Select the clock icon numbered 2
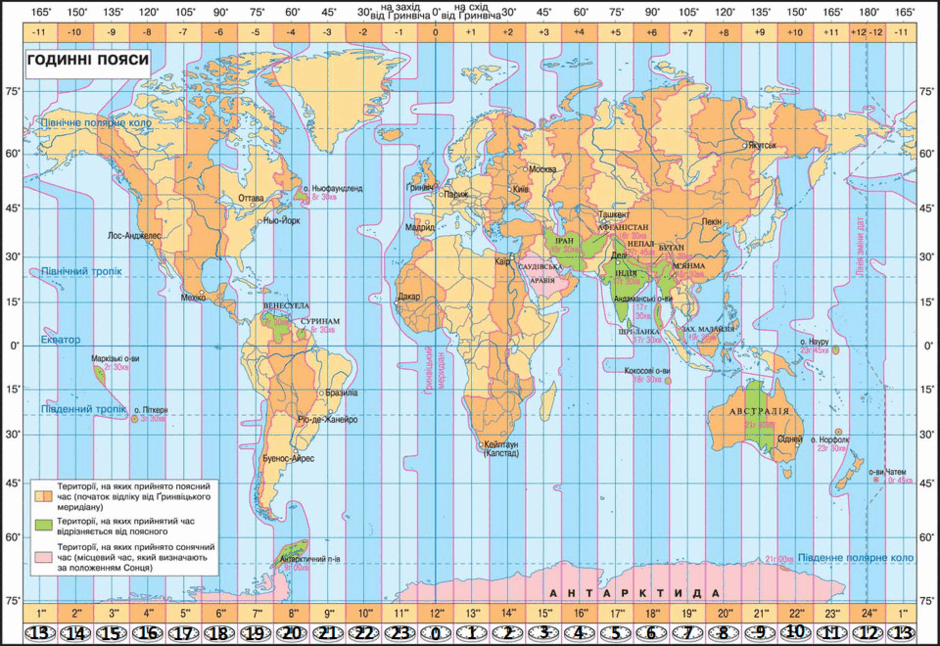The image size is (940, 646). (x=508, y=633)
